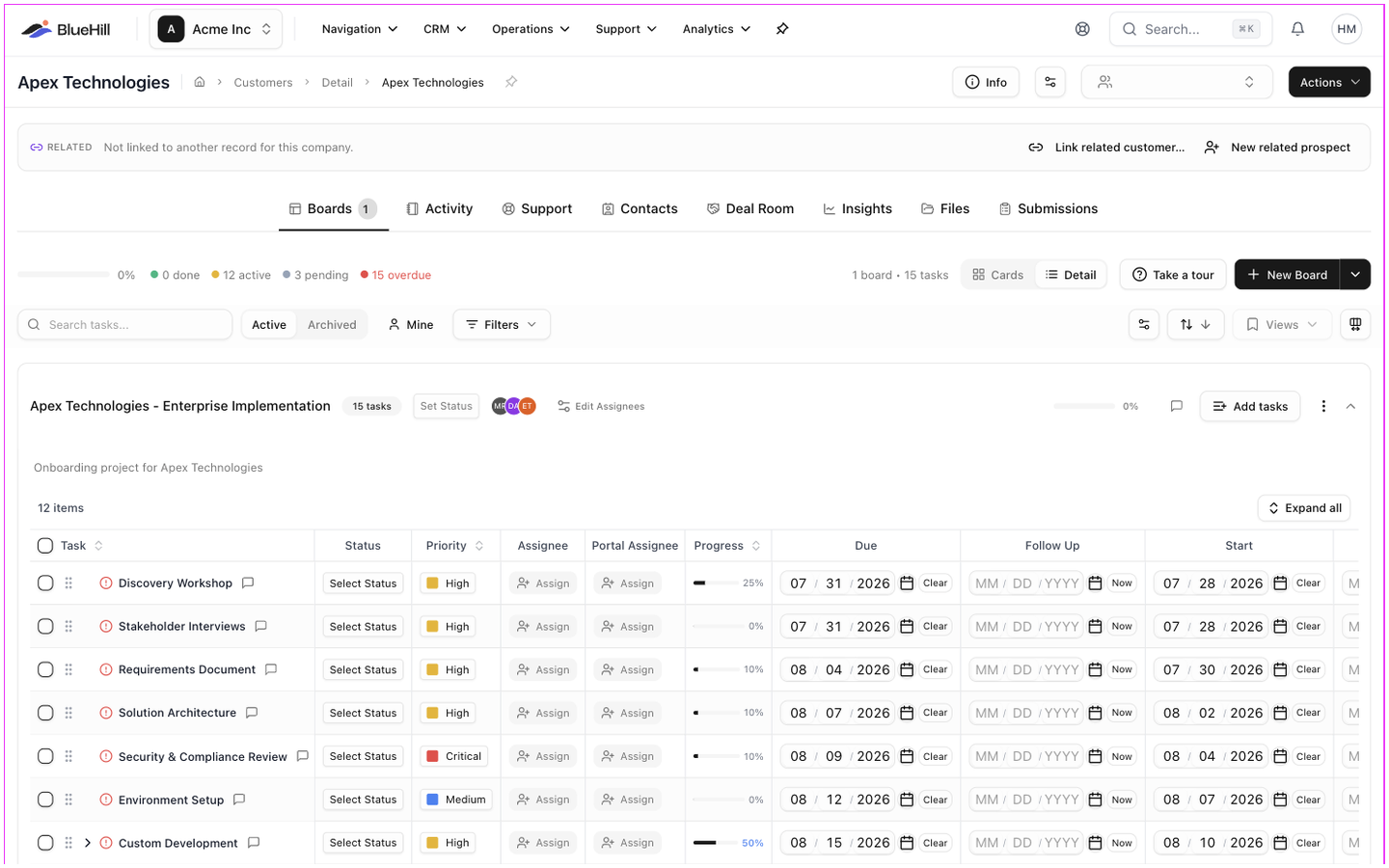Open the Actions dropdown

pos(1329,82)
